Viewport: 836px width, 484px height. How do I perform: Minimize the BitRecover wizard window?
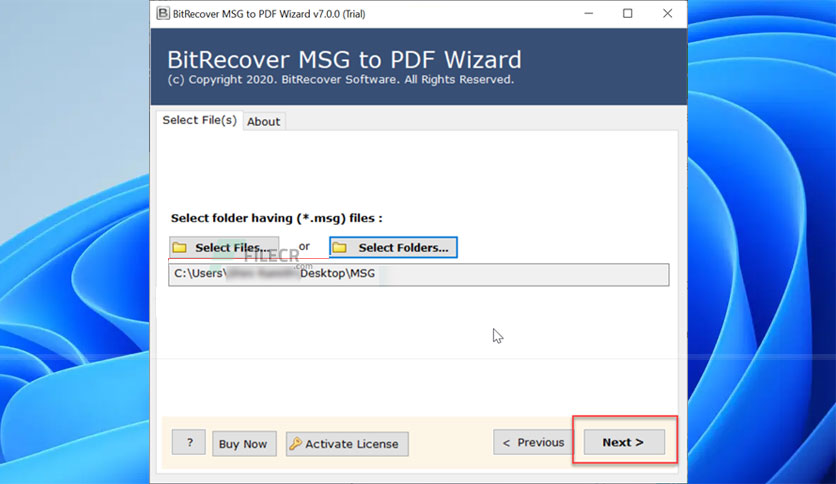589,13
